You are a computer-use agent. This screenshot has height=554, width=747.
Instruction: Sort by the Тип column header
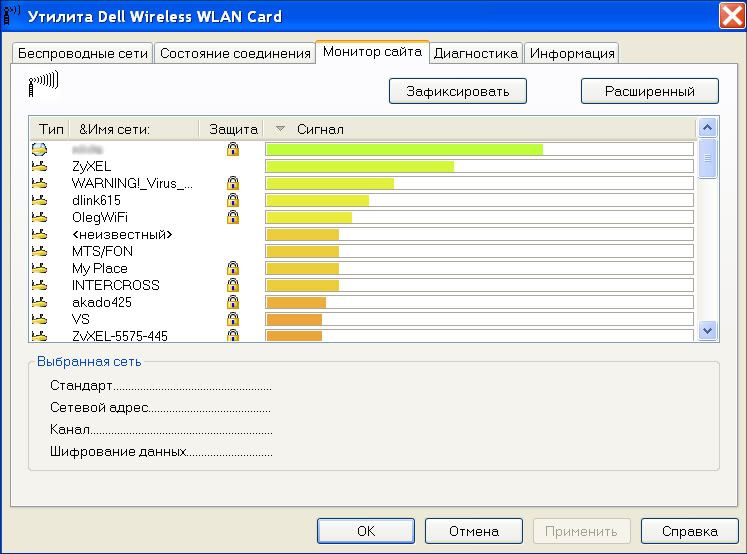click(50, 129)
